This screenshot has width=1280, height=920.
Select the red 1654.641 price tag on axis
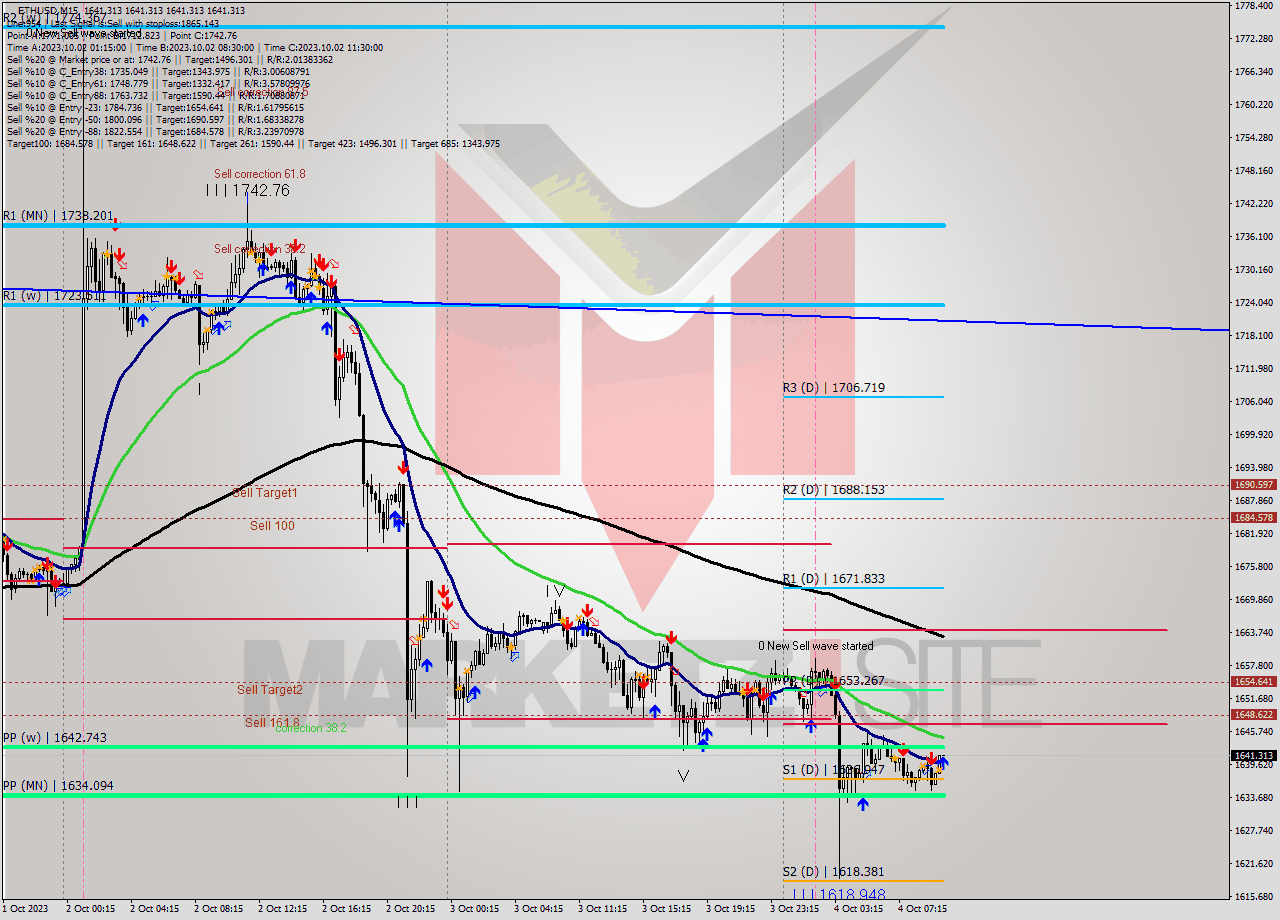[1253, 681]
